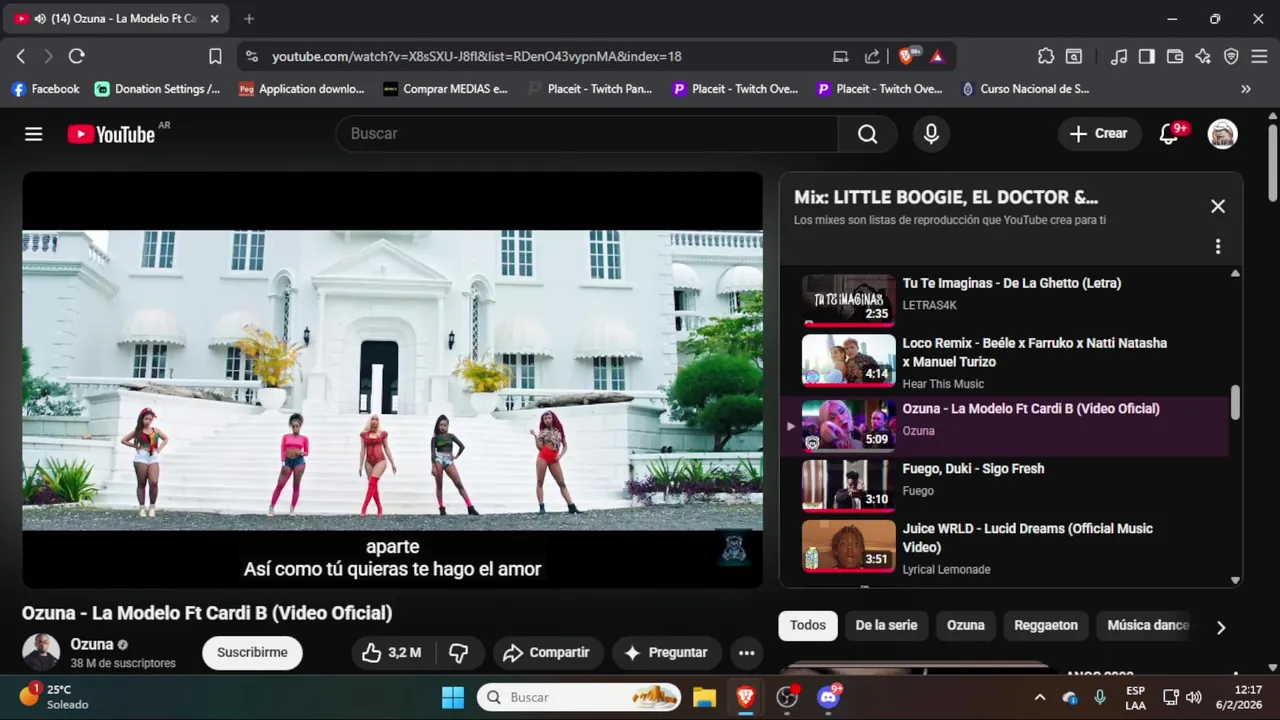The height and width of the screenshot is (720, 1280).
Task: Like the video (3,2 M thumbs up)
Action: tap(391, 652)
